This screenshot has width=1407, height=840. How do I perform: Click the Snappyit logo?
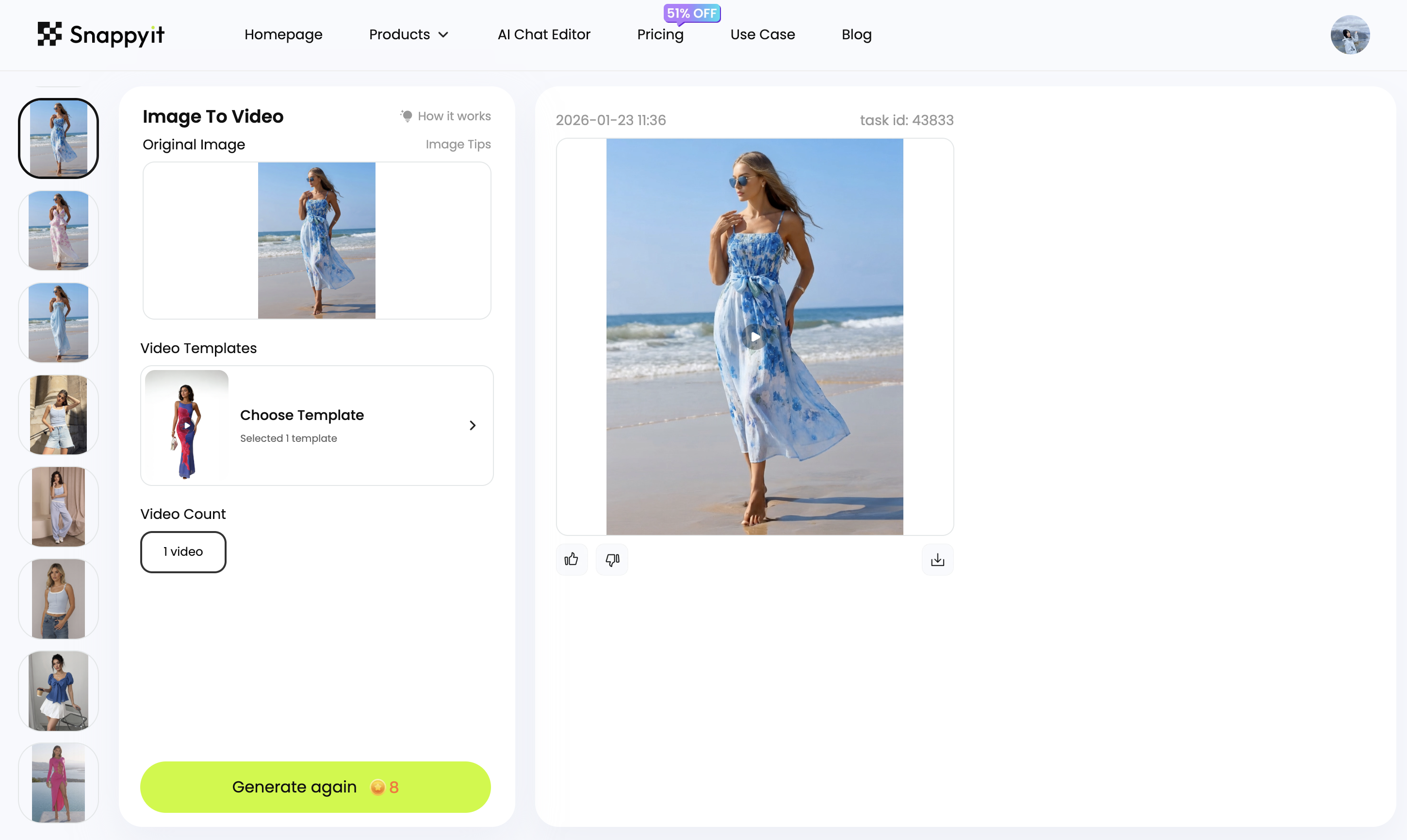pos(101,34)
